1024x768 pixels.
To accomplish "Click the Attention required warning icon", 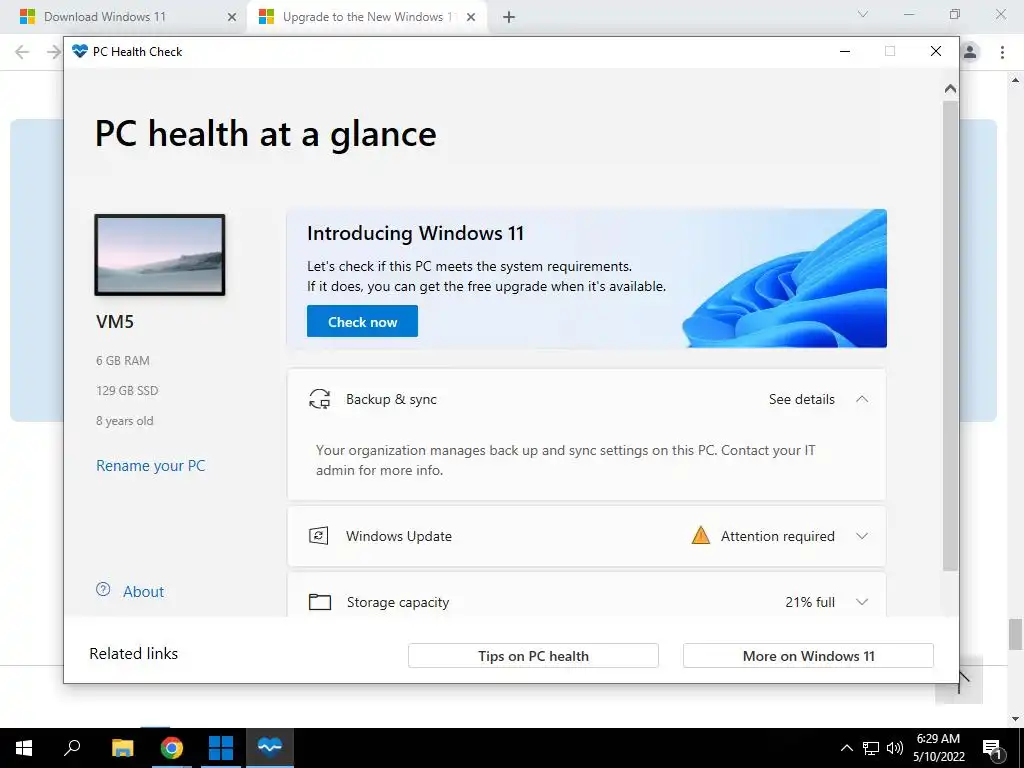I will (701, 536).
